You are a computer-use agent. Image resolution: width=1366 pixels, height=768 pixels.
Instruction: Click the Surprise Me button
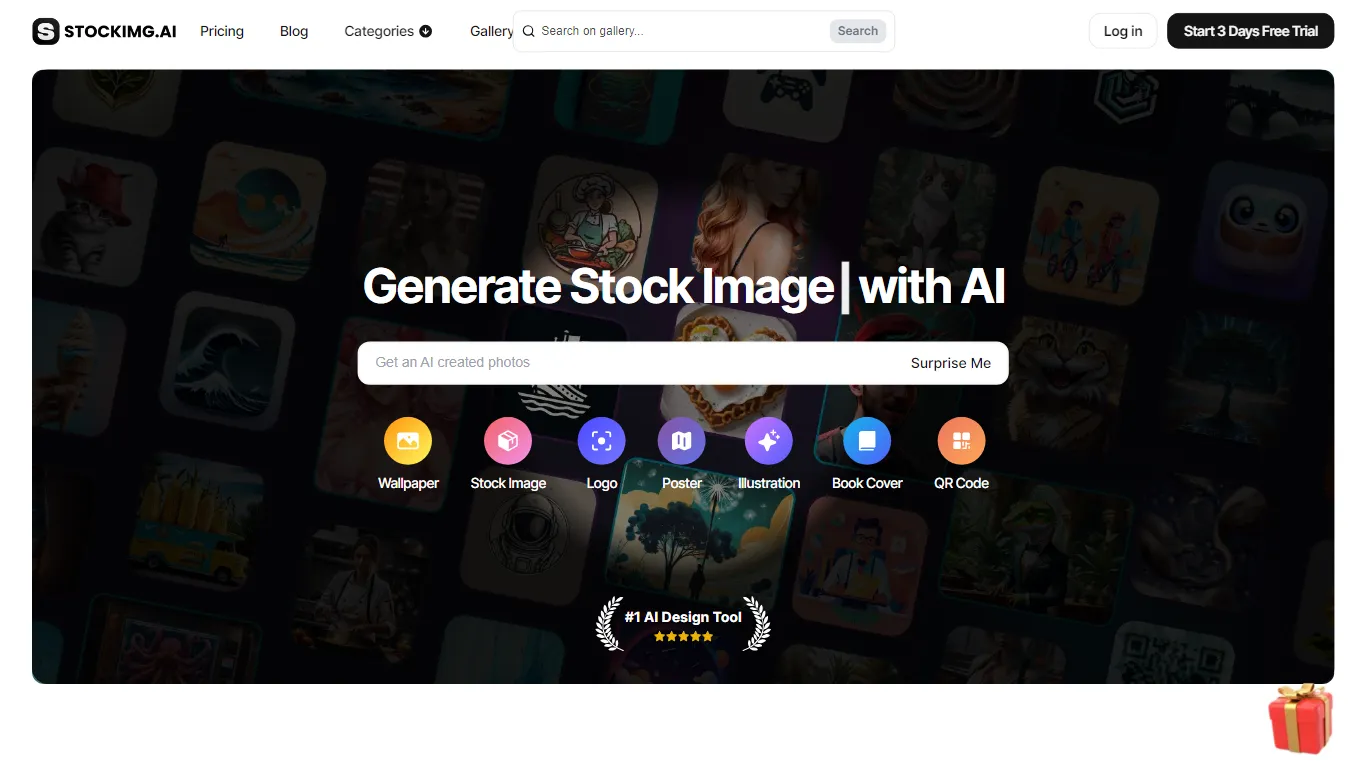tap(951, 363)
